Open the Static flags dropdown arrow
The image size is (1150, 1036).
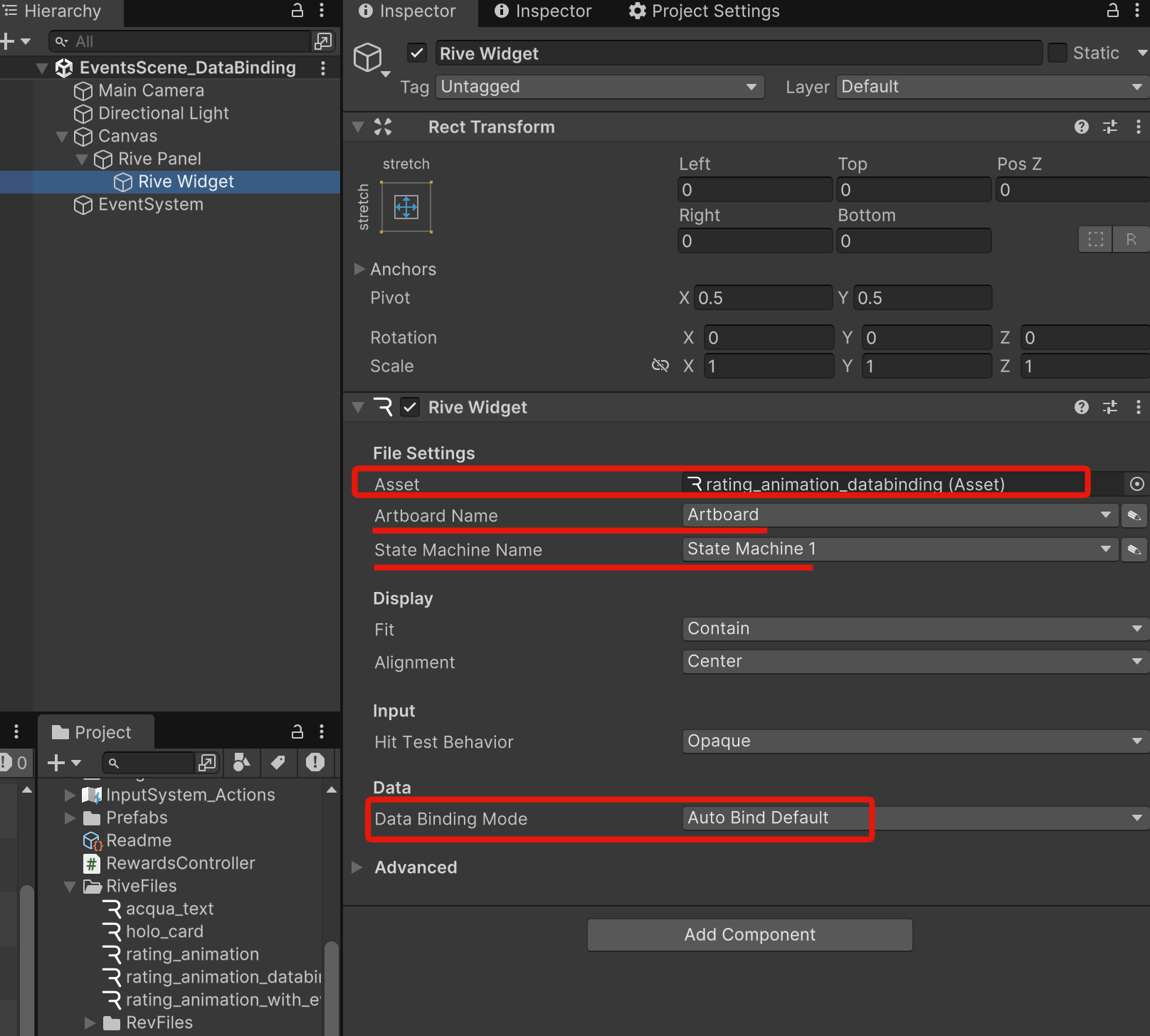click(1141, 53)
